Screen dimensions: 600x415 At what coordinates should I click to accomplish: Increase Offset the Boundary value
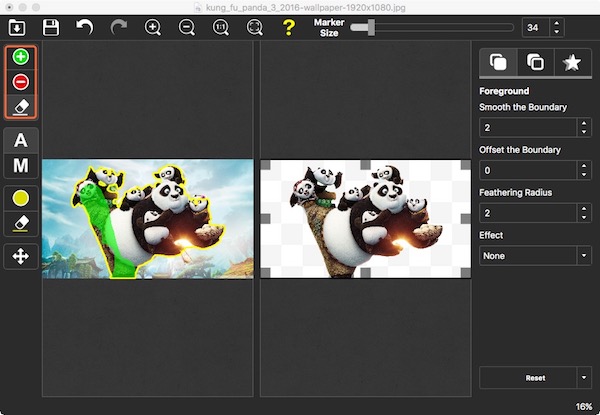point(584,166)
